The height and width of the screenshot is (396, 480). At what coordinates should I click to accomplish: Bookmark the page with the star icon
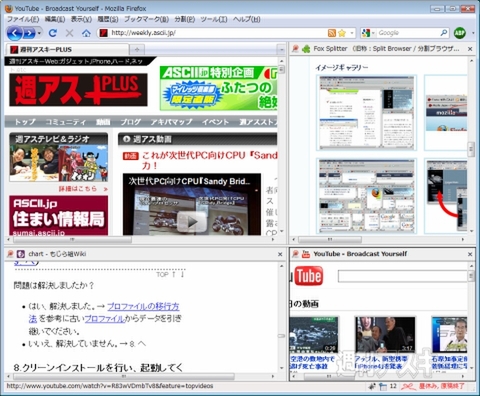coord(342,33)
